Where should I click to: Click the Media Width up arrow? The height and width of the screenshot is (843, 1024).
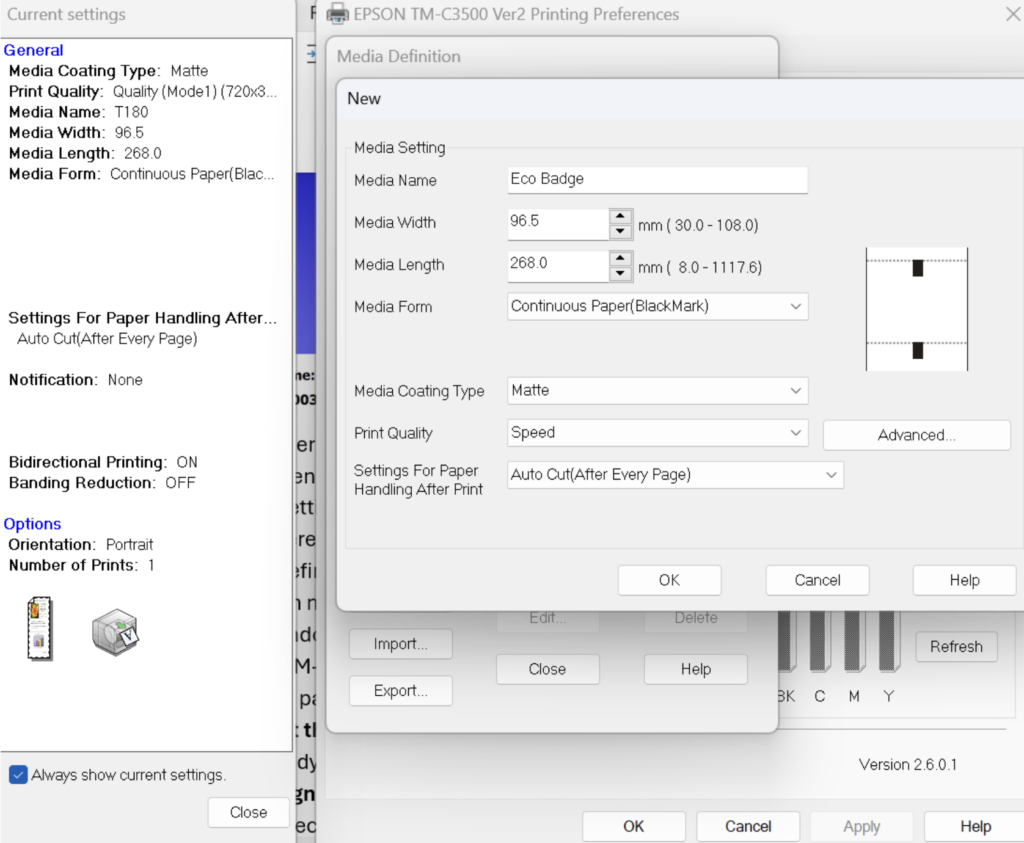click(621, 216)
